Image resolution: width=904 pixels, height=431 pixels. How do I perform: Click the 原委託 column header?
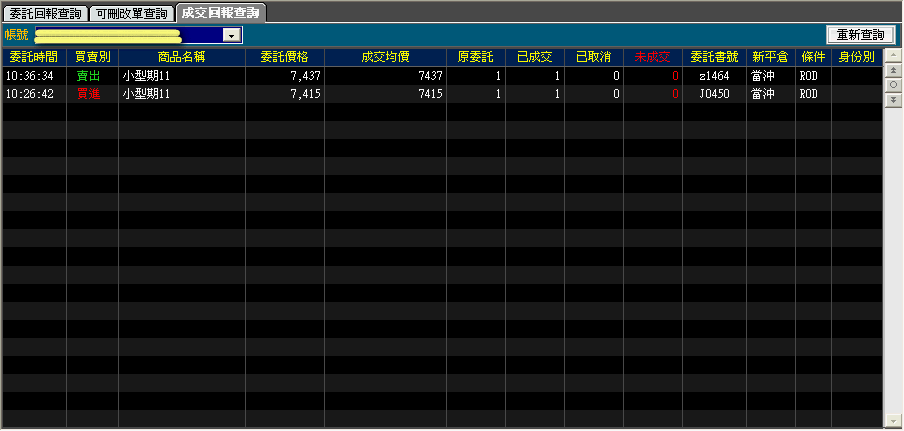click(x=476, y=57)
